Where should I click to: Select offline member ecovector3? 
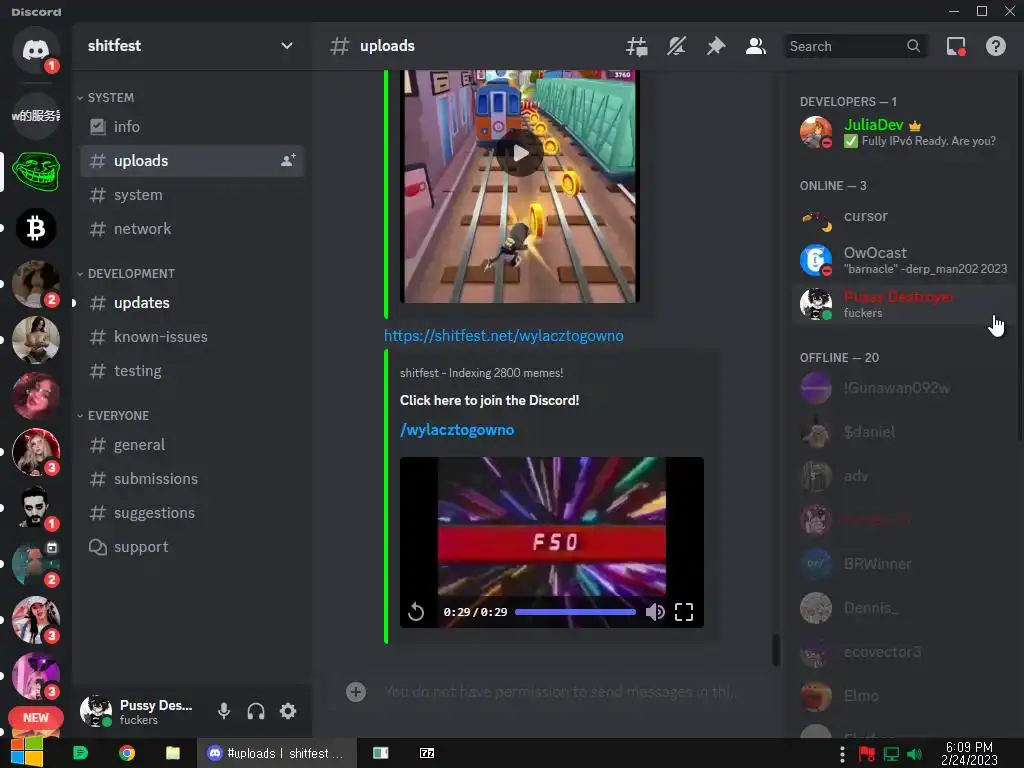click(903, 652)
